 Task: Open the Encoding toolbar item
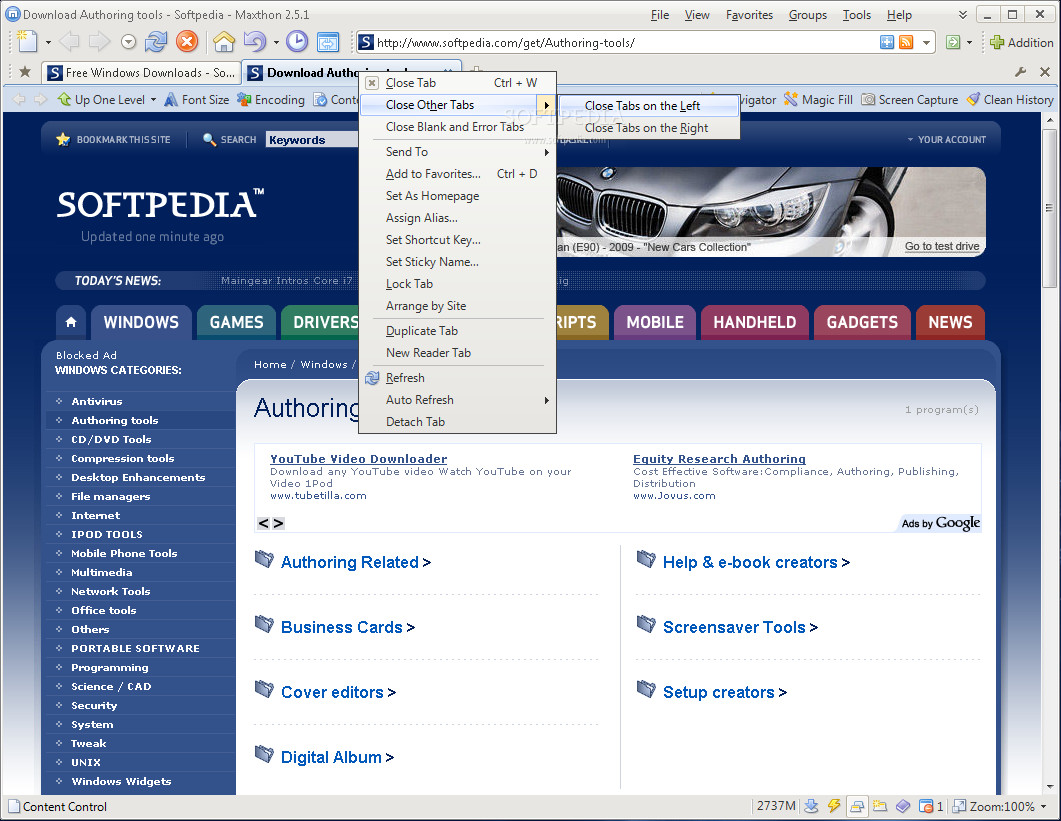coord(271,99)
